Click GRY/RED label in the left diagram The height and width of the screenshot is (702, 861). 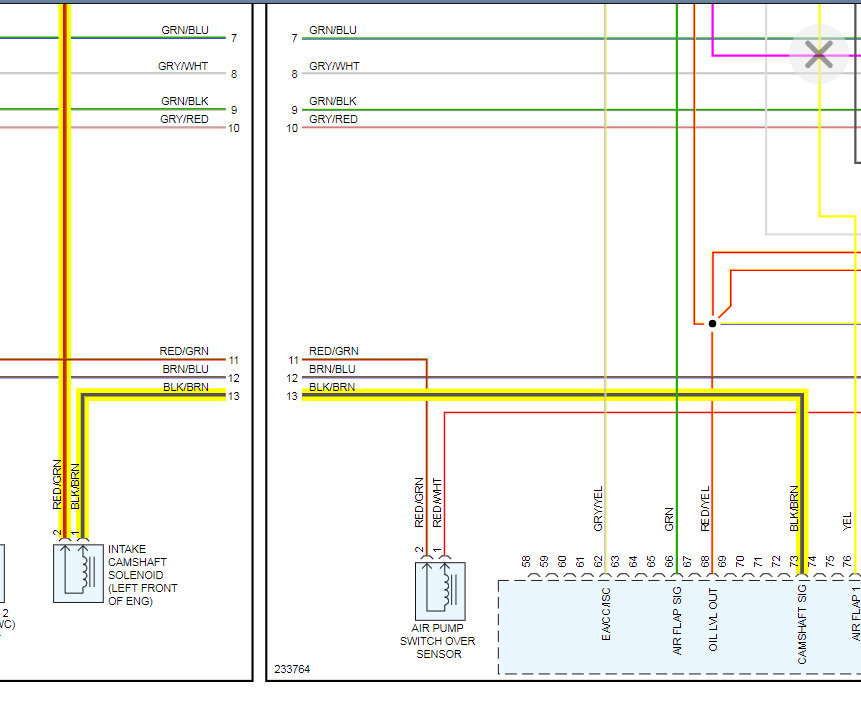(x=184, y=119)
